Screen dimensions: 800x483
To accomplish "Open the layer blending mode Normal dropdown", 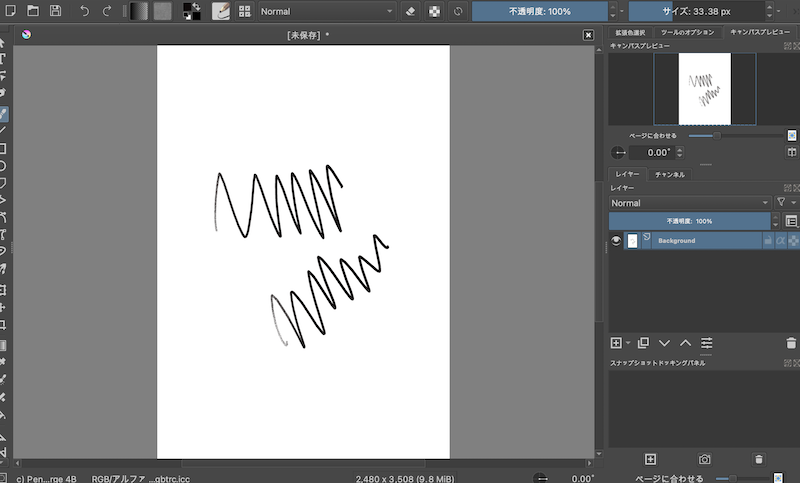I will [x=688, y=202].
